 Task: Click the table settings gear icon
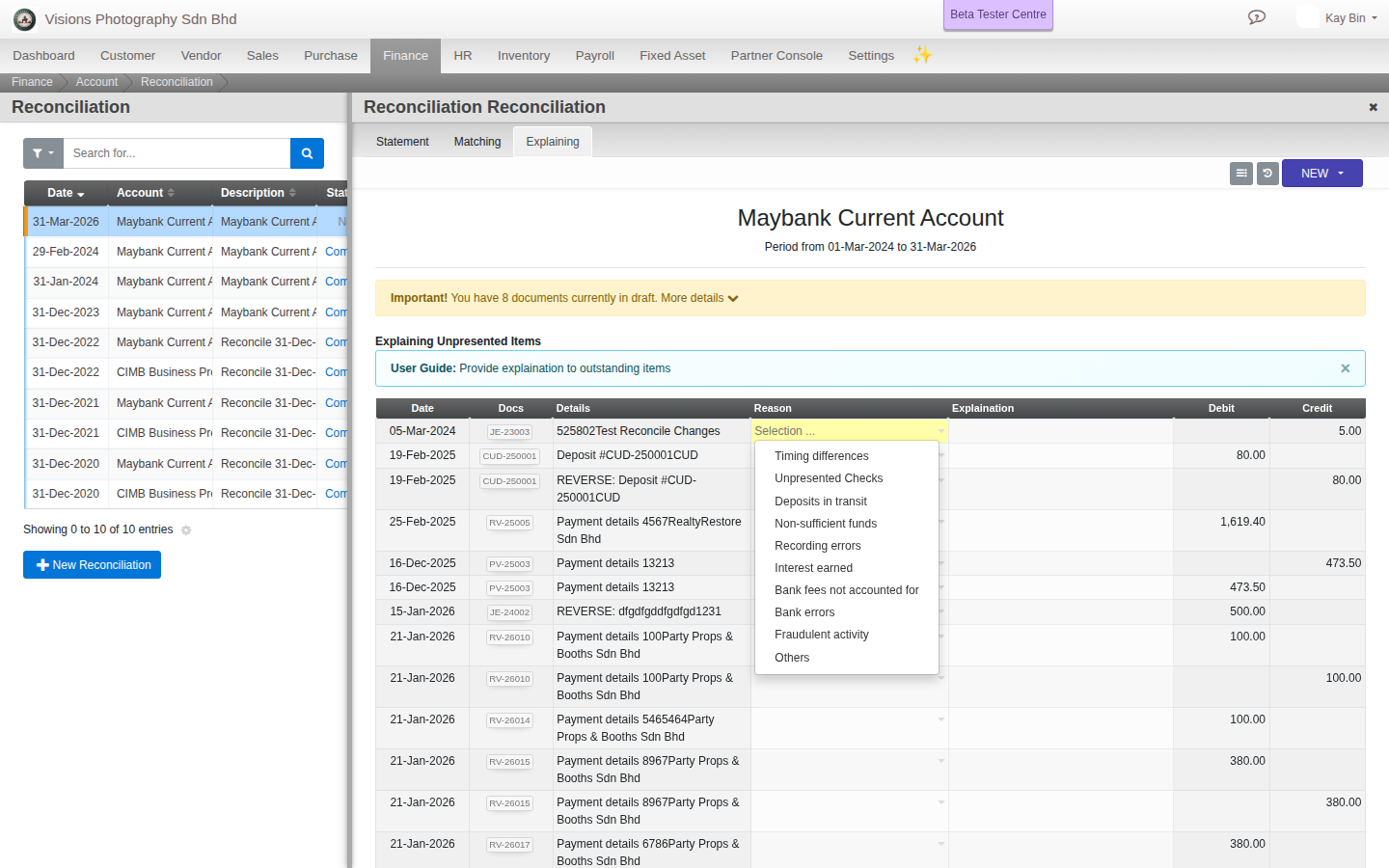pos(186,530)
